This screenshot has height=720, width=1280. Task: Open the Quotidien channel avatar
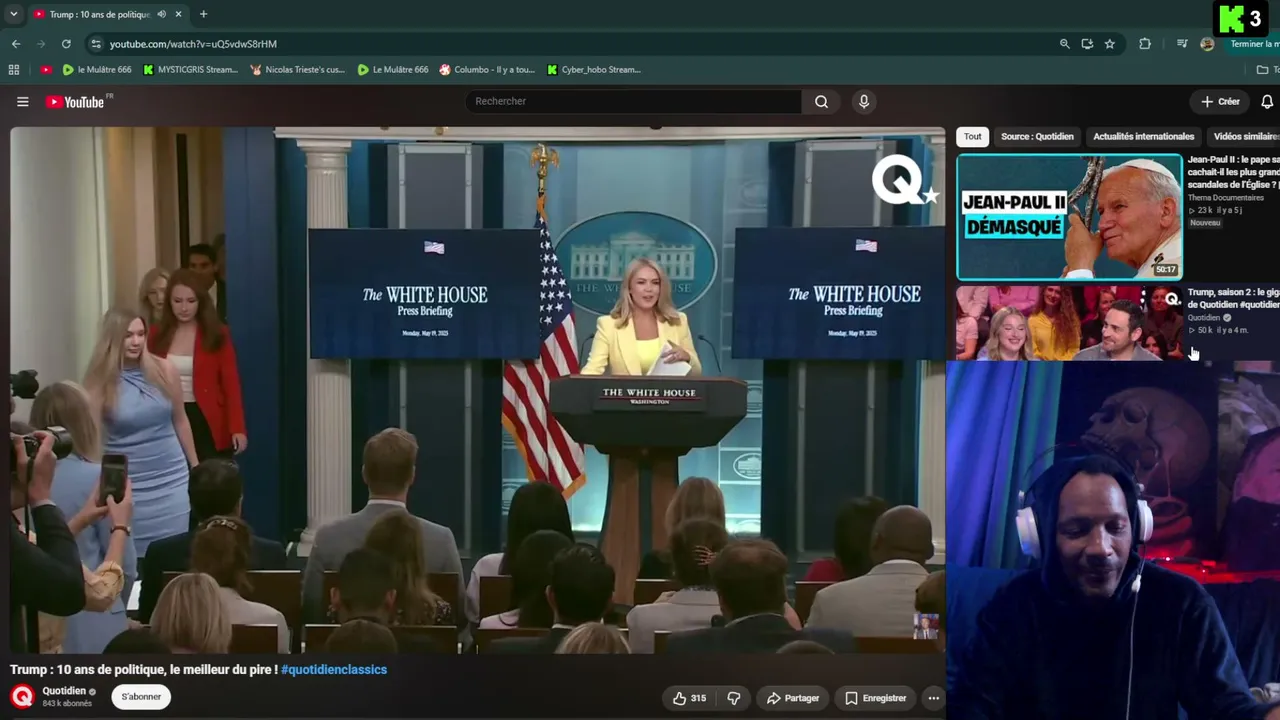(x=22, y=696)
